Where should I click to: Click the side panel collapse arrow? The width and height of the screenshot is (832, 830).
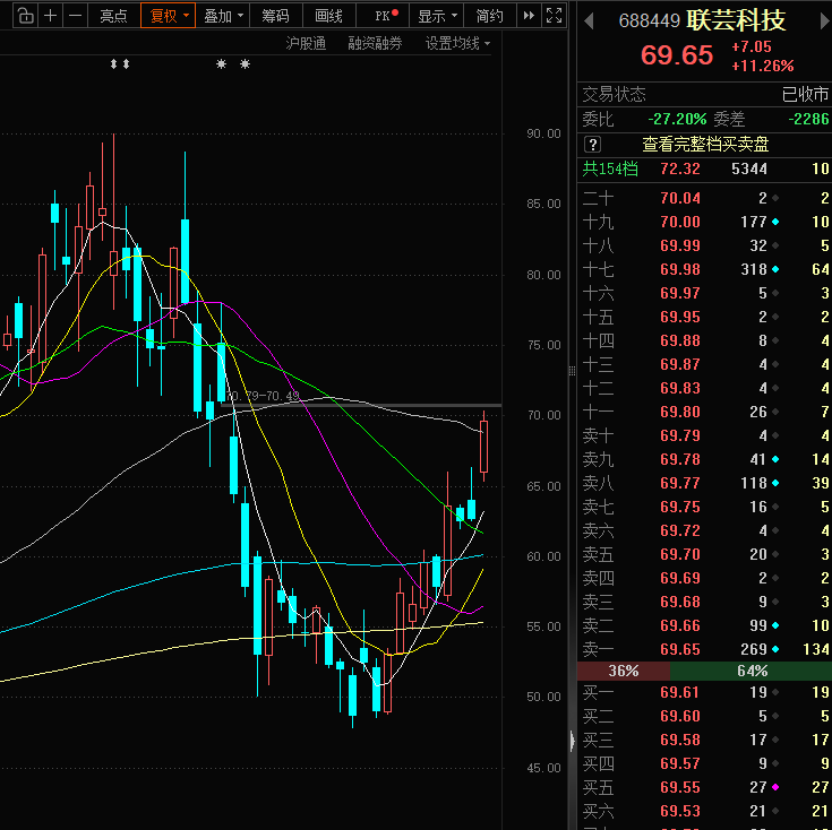(x=572, y=740)
